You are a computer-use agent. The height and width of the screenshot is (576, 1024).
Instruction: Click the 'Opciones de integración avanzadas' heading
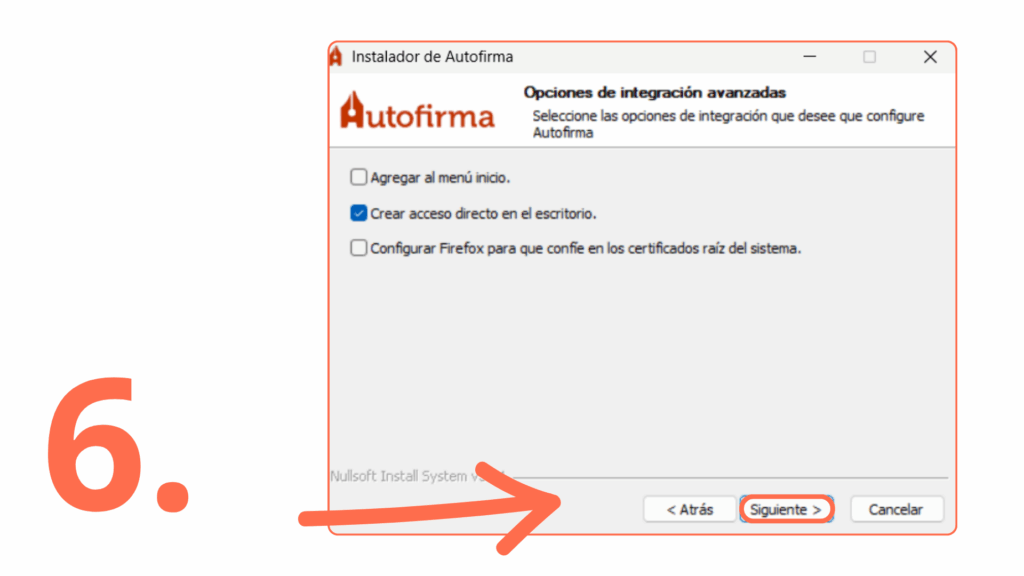pyautogui.click(x=654, y=93)
